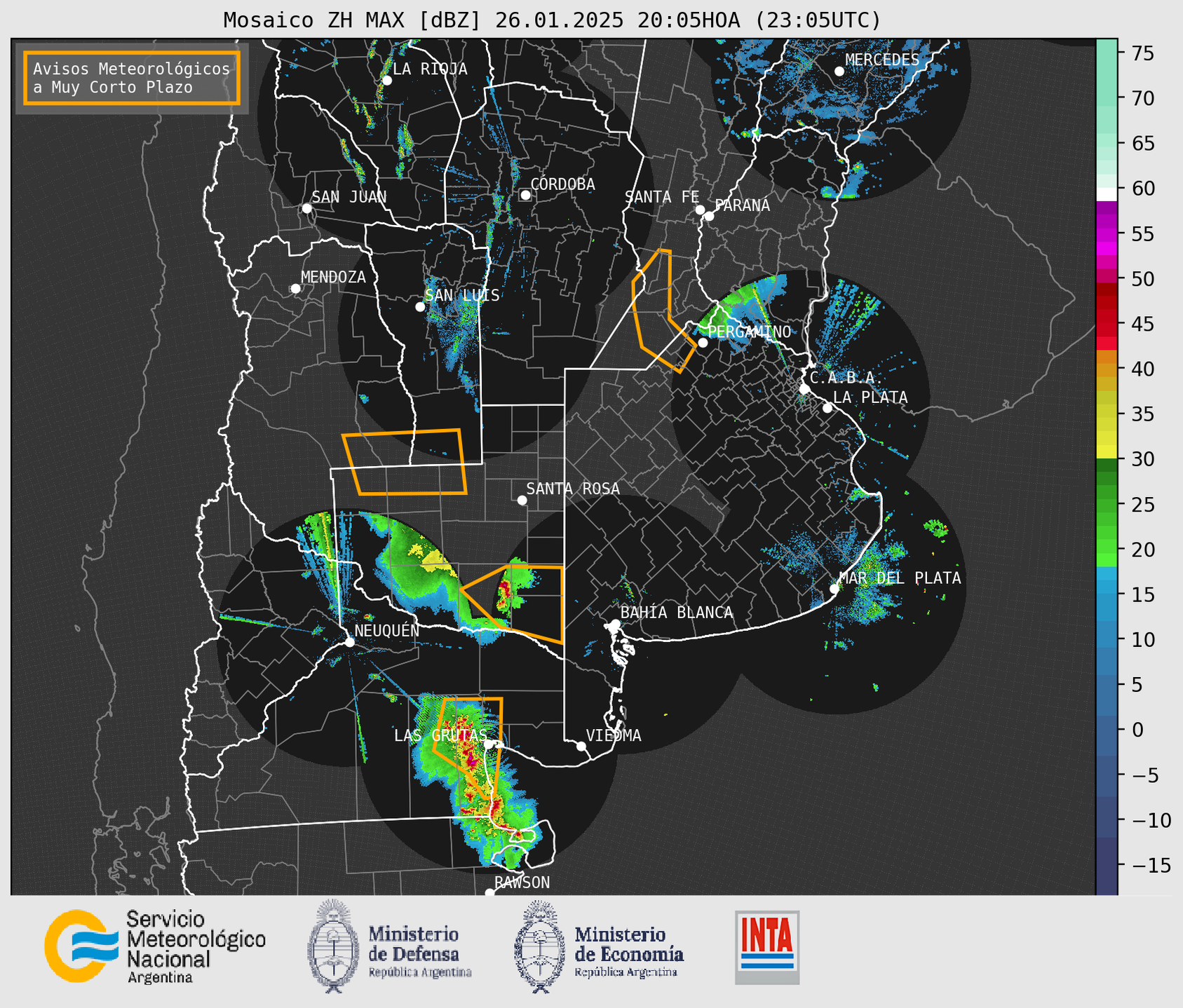Click the white city dot for Neuquén
The width and height of the screenshot is (1183, 1008).
click(349, 642)
